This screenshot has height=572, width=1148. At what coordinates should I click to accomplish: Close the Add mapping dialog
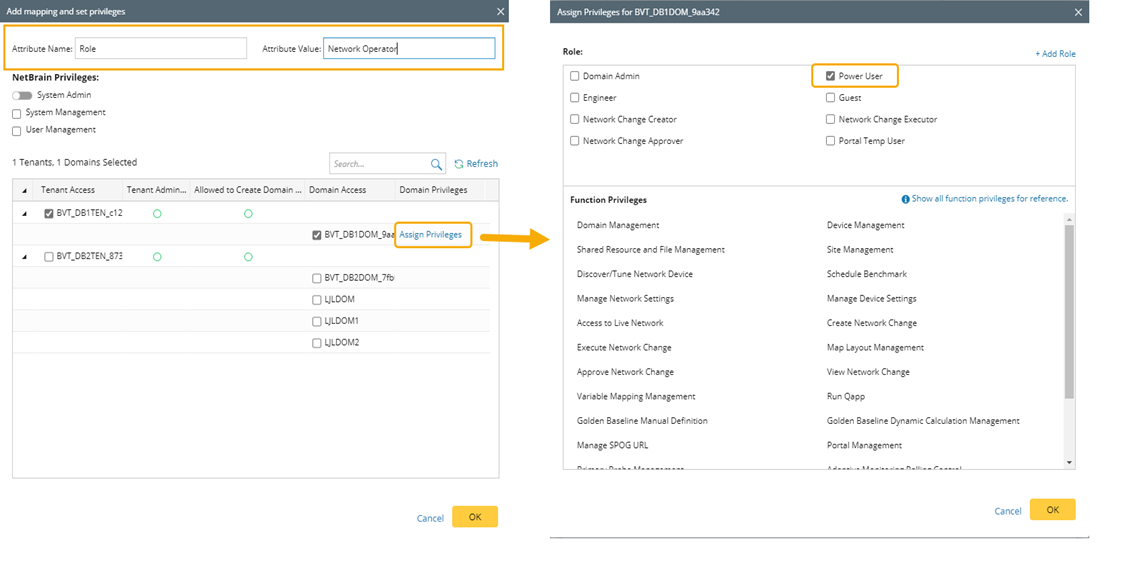pos(500,11)
